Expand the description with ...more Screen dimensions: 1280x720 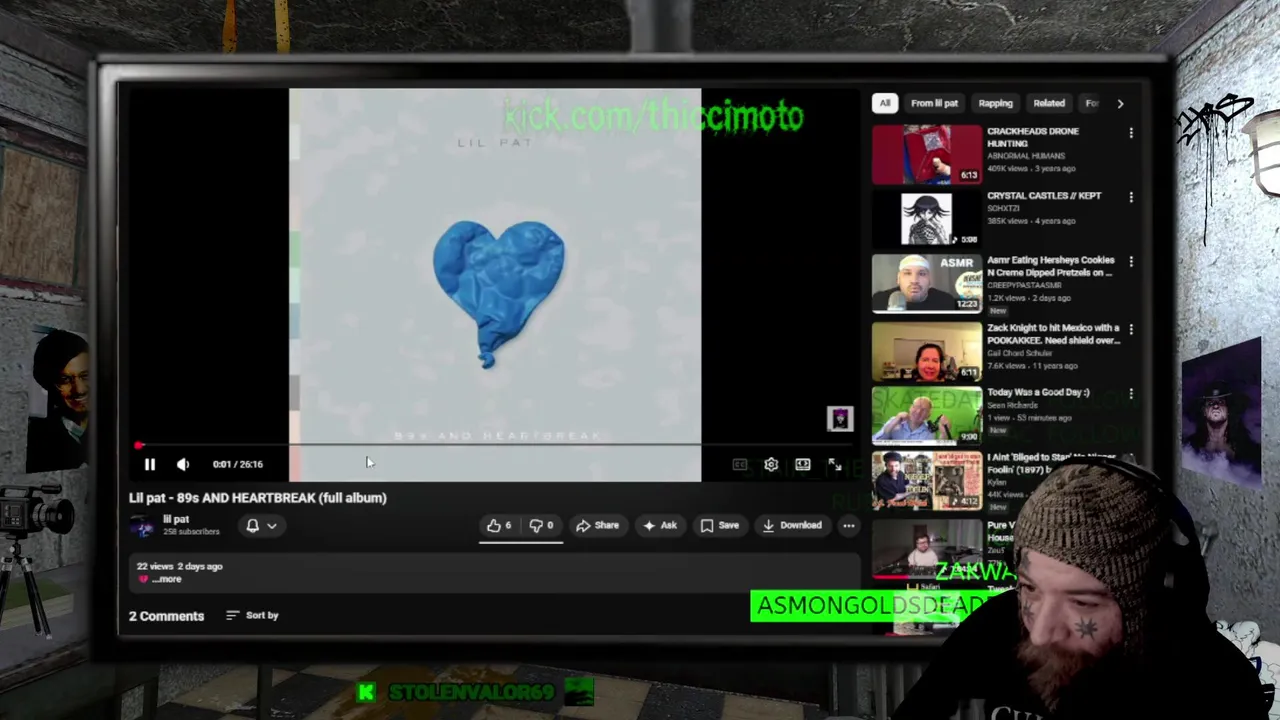[167, 579]
